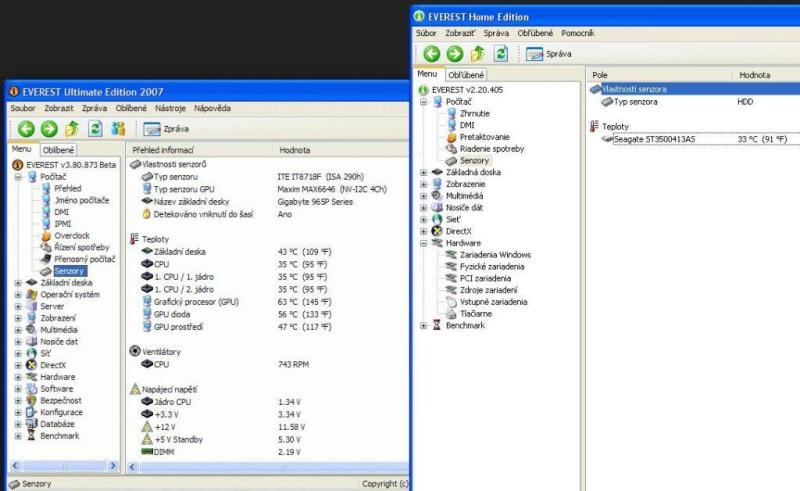Expand the Základní deska tree node
Image resolution: width=800 pixels, height=491 pixels.
coord(18,283)
